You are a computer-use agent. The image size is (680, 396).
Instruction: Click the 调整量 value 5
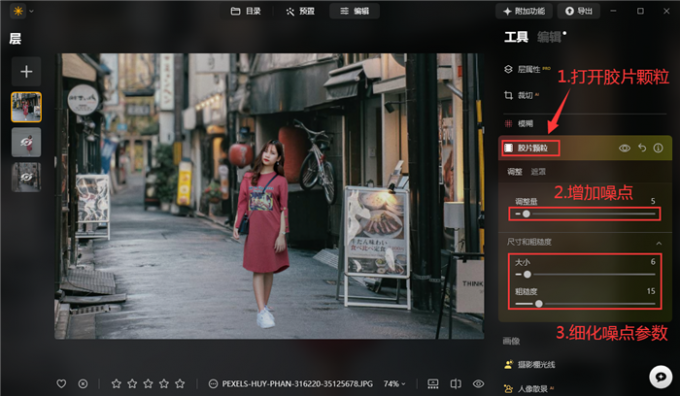(653, 201)
